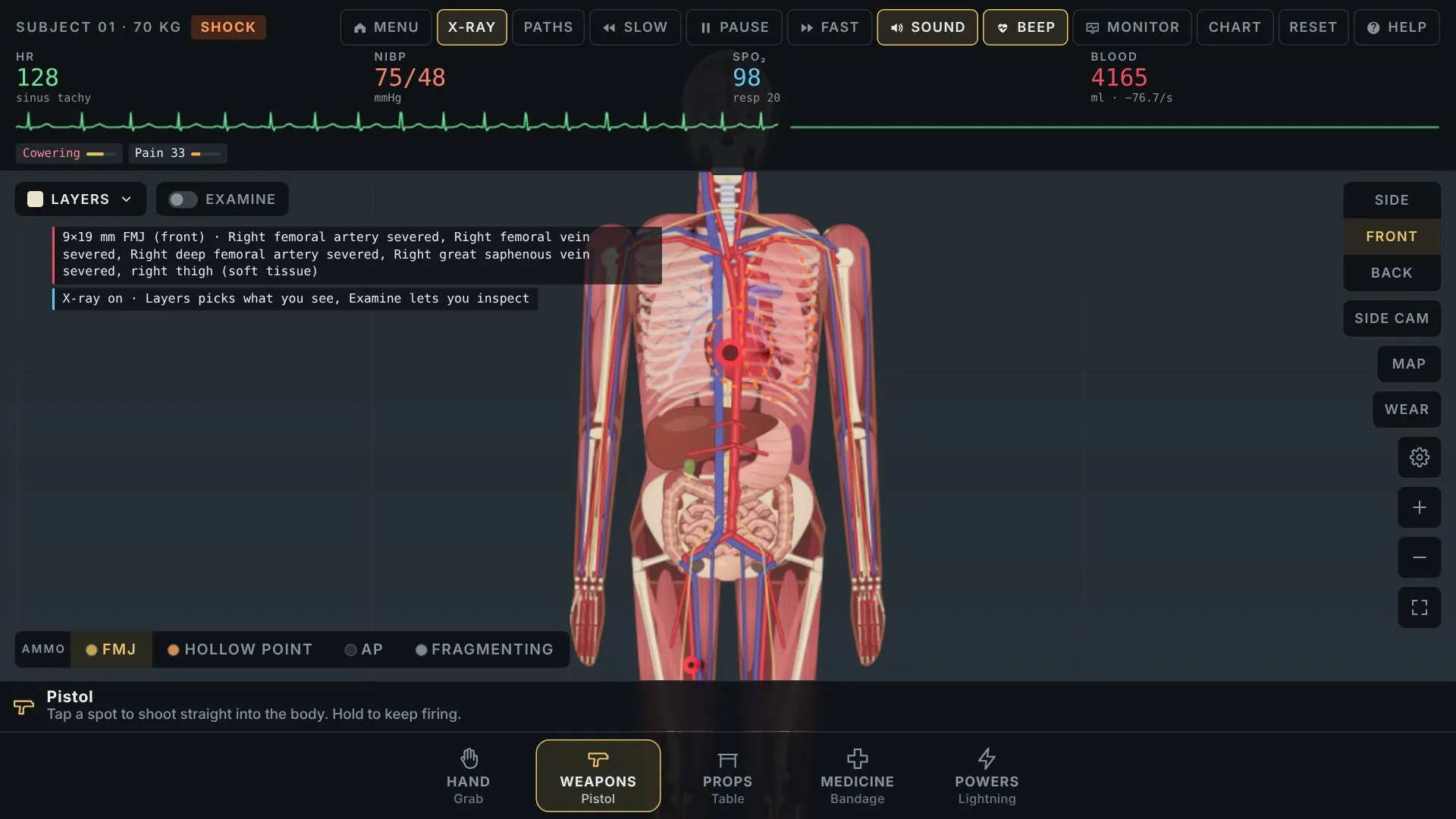Toggle the X-RAY view off
Screen dimensions: 1456x819
(472, 27)
